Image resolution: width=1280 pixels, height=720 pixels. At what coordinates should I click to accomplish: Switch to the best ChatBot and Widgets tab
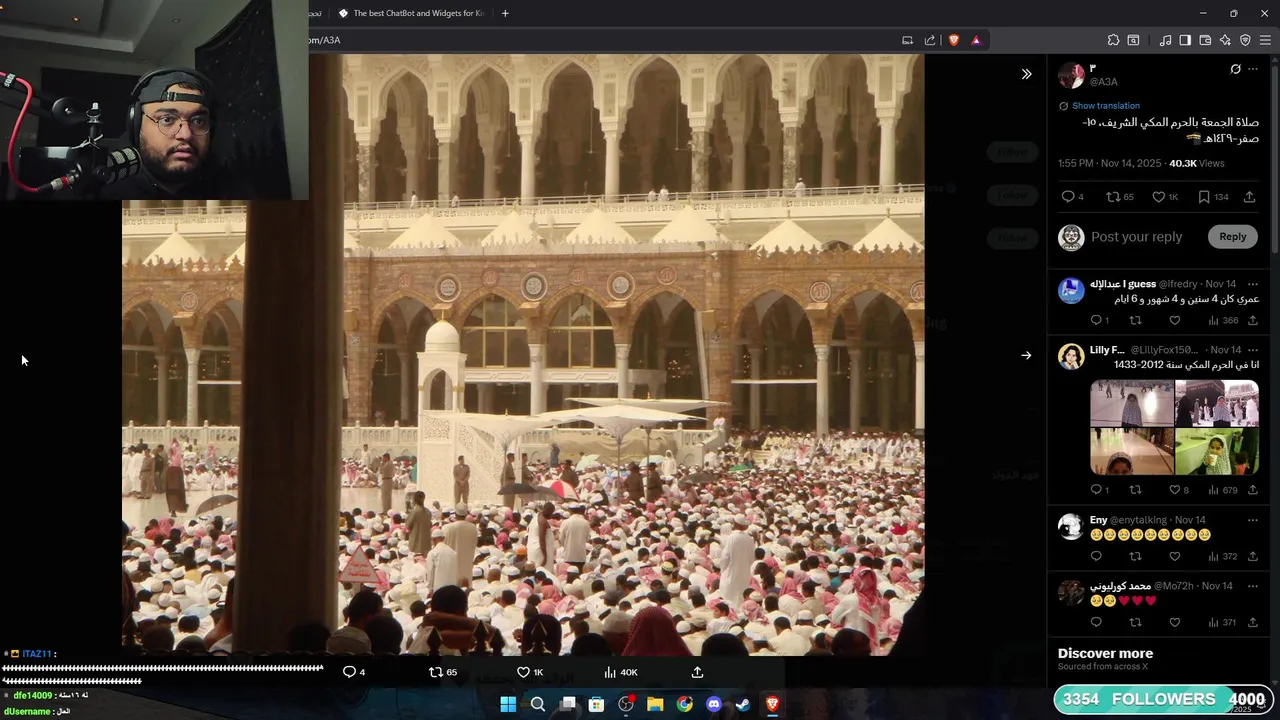point(410,13)
